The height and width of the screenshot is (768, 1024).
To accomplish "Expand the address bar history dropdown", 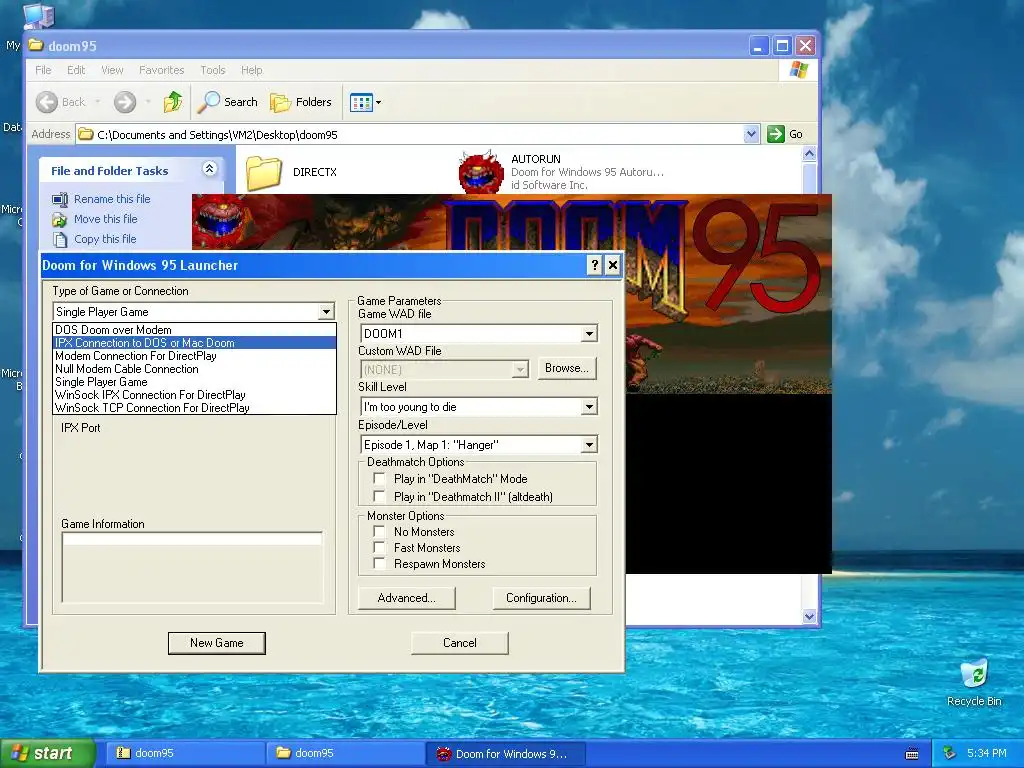I will 751,134.
